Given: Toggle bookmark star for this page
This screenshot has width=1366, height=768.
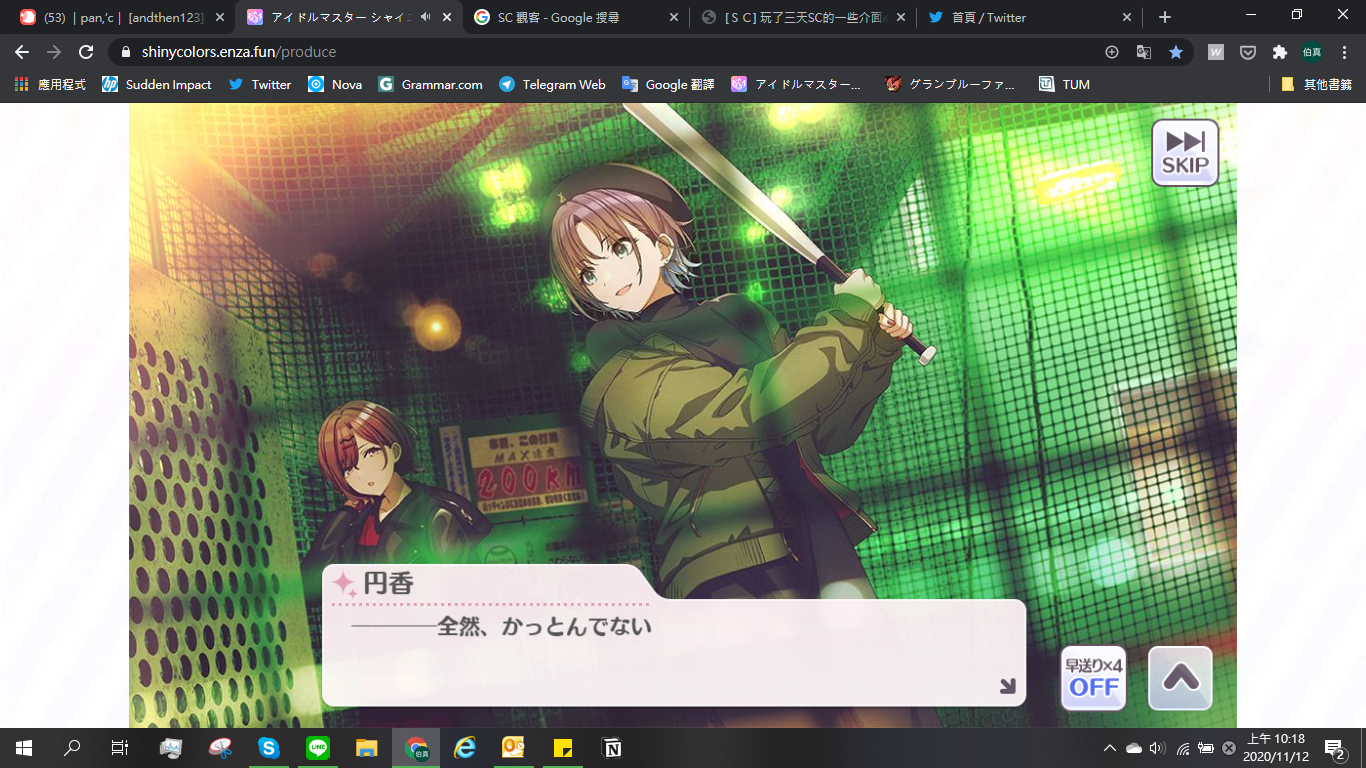Looking at the screenshot, I should (1176, 52).
